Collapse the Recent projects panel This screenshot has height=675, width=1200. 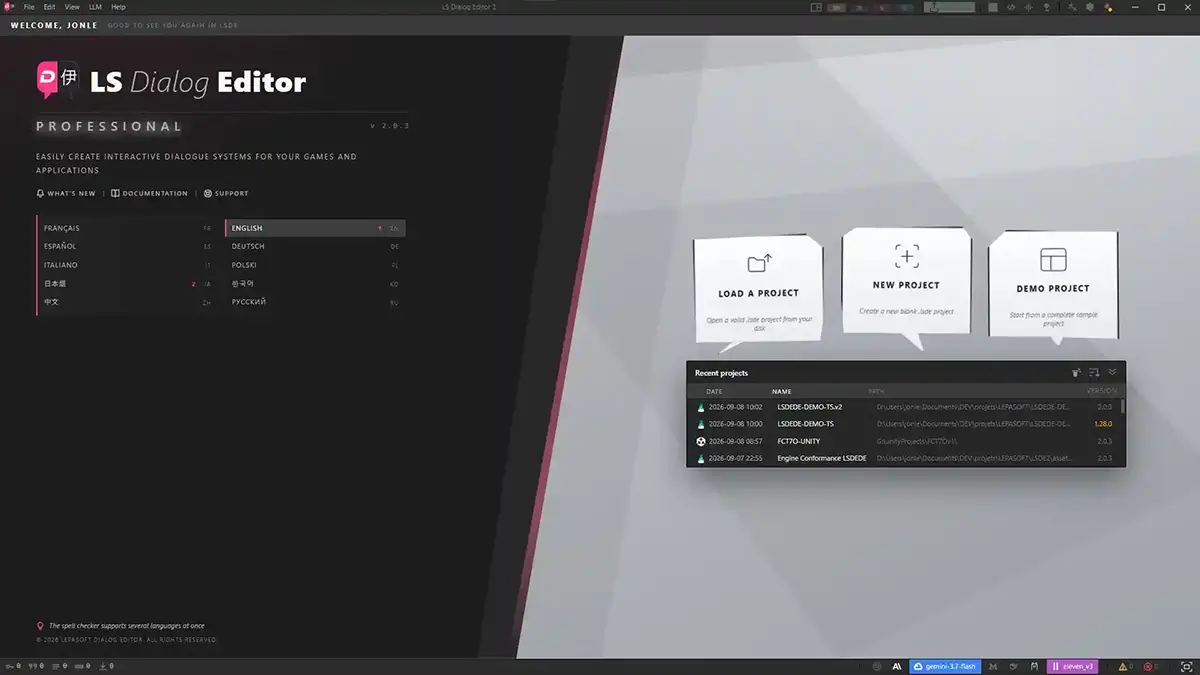(x=1112, y=373)
